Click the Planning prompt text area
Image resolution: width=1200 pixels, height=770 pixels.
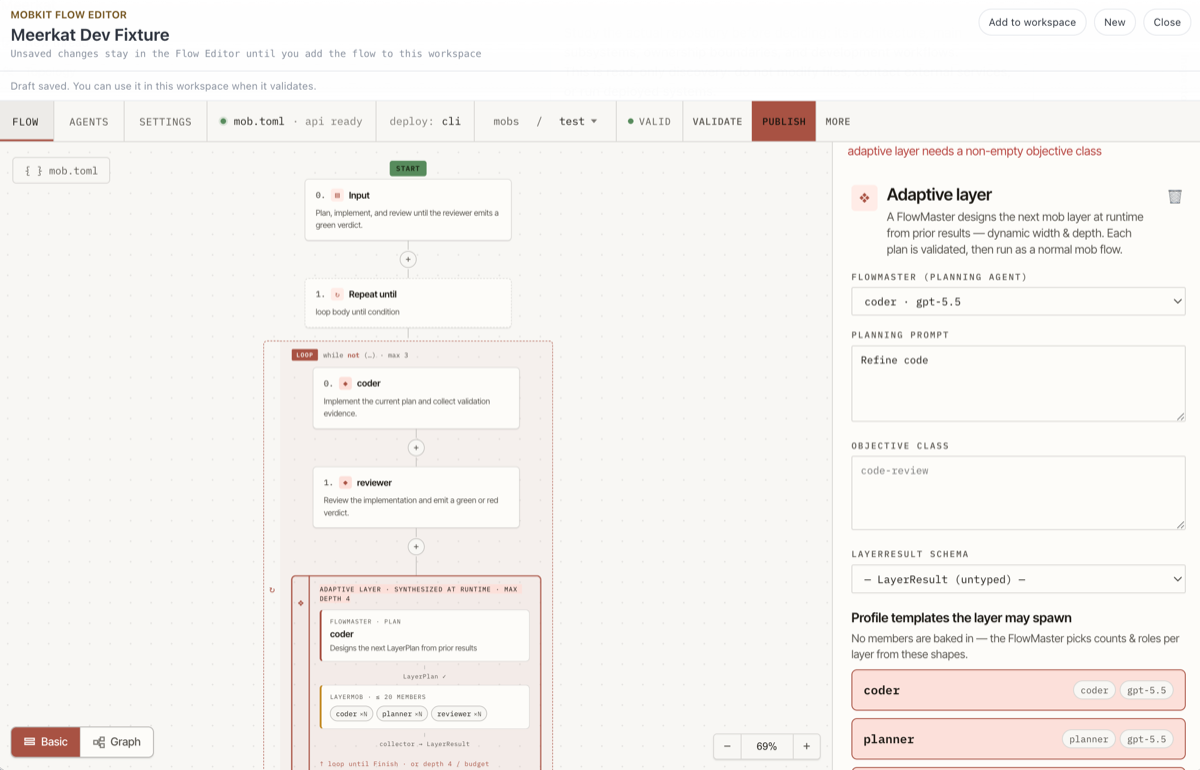click(x=1018, y=384)
